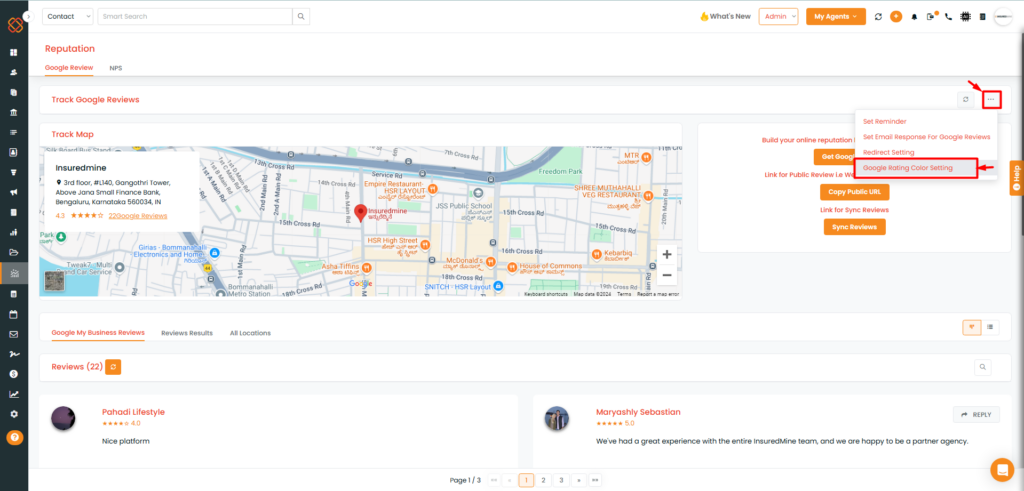The height and width of the screenshot is (491, 1024).
Task: Click the satellite view thumbnail on map
Action: (54, 281)
